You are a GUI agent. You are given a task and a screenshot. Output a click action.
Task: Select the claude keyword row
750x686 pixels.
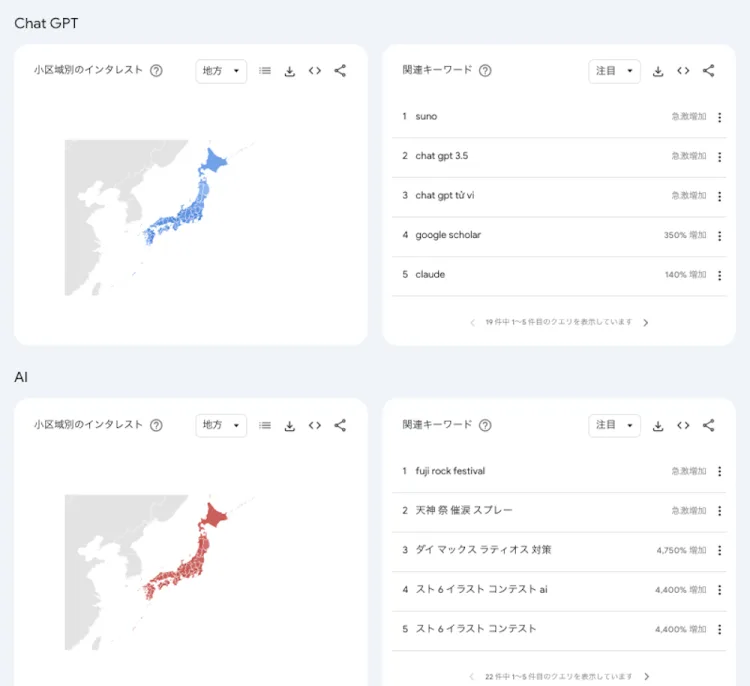[x=559, y=276]
